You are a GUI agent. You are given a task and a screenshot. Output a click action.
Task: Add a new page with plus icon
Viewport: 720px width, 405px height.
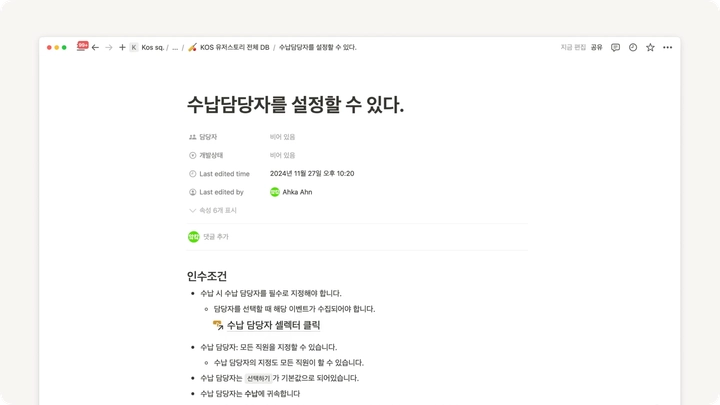tap(122, 47)
